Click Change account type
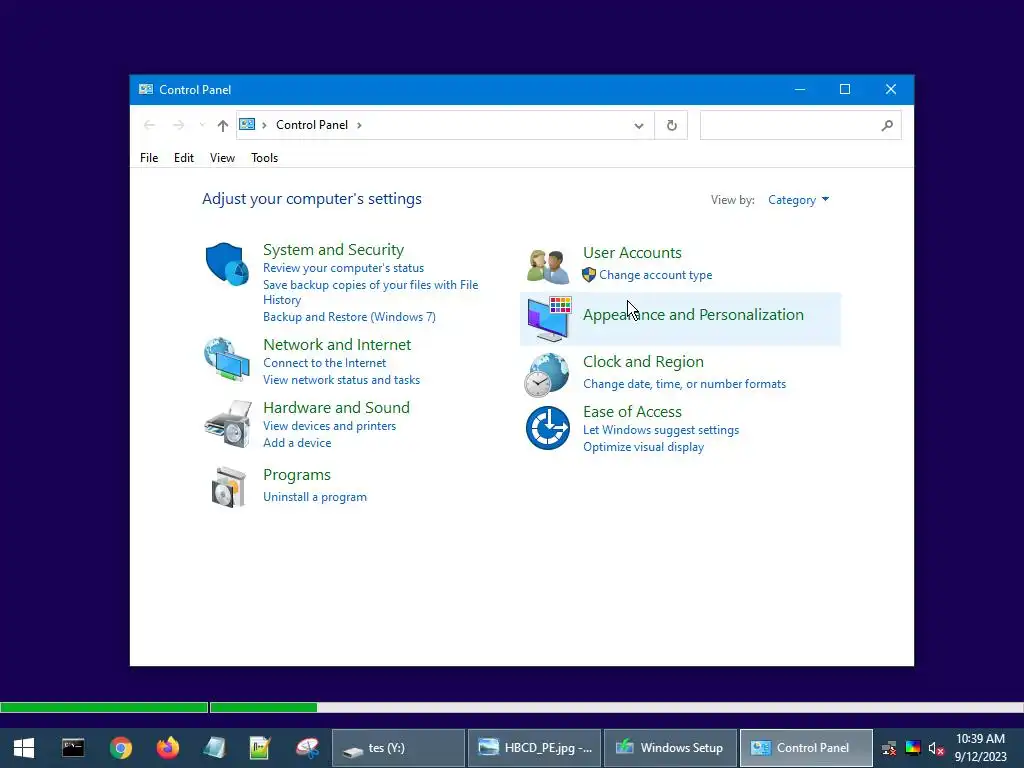This screenshot has width=1024, height=768. point(656,275)
